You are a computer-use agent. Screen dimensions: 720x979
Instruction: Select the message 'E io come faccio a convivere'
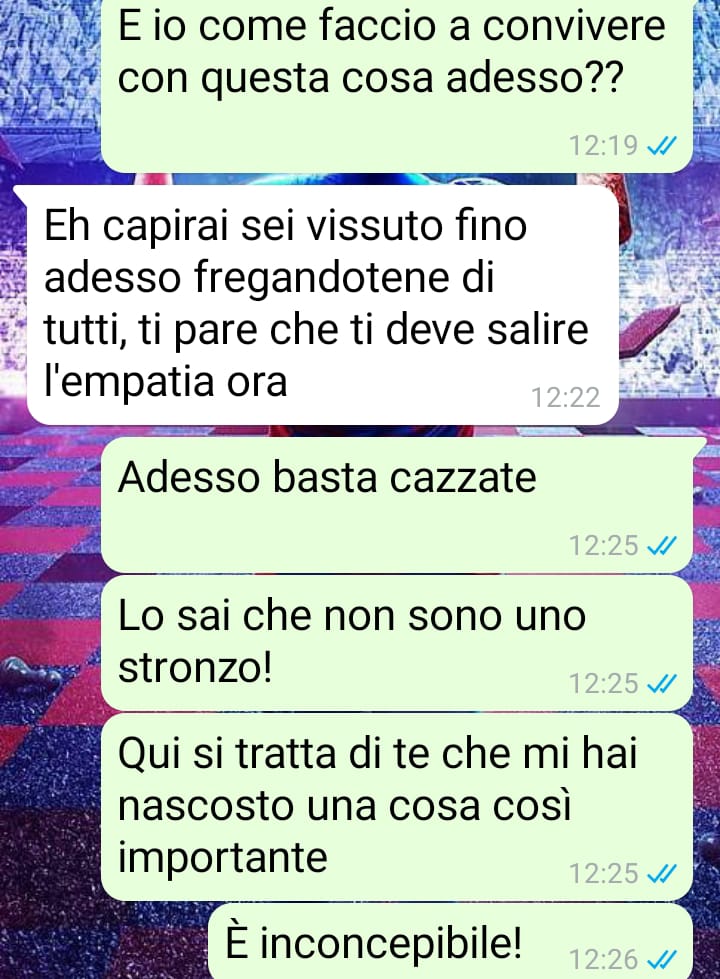point(397,84)
